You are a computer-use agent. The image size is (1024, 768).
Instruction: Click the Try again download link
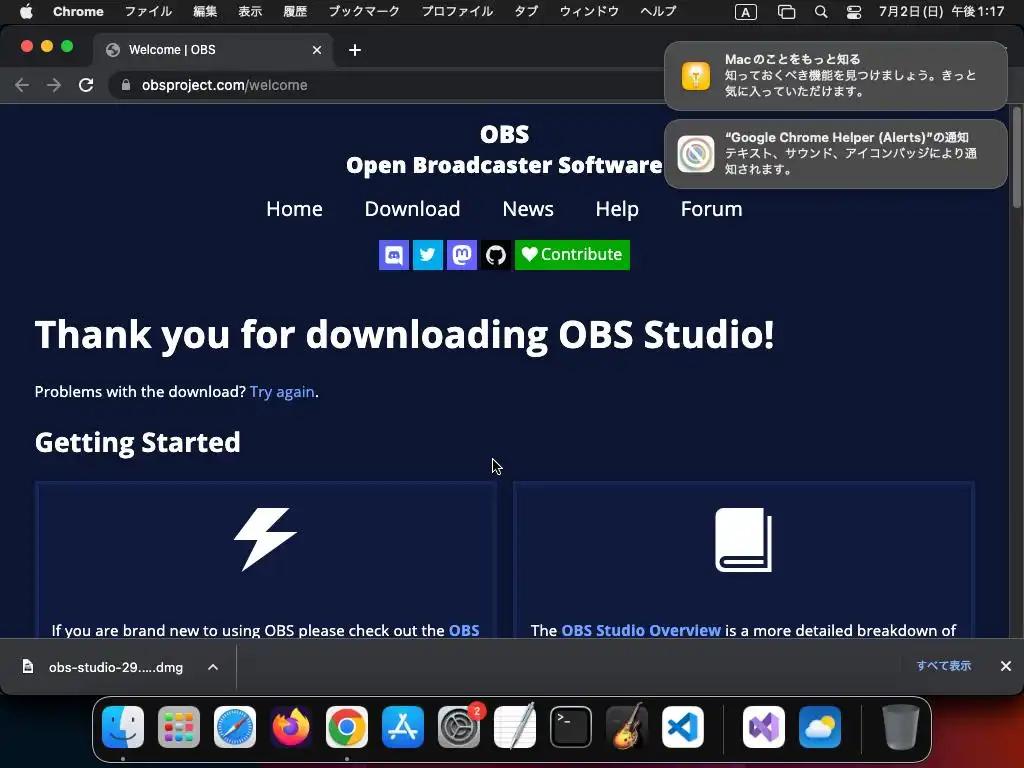(282, 392)
